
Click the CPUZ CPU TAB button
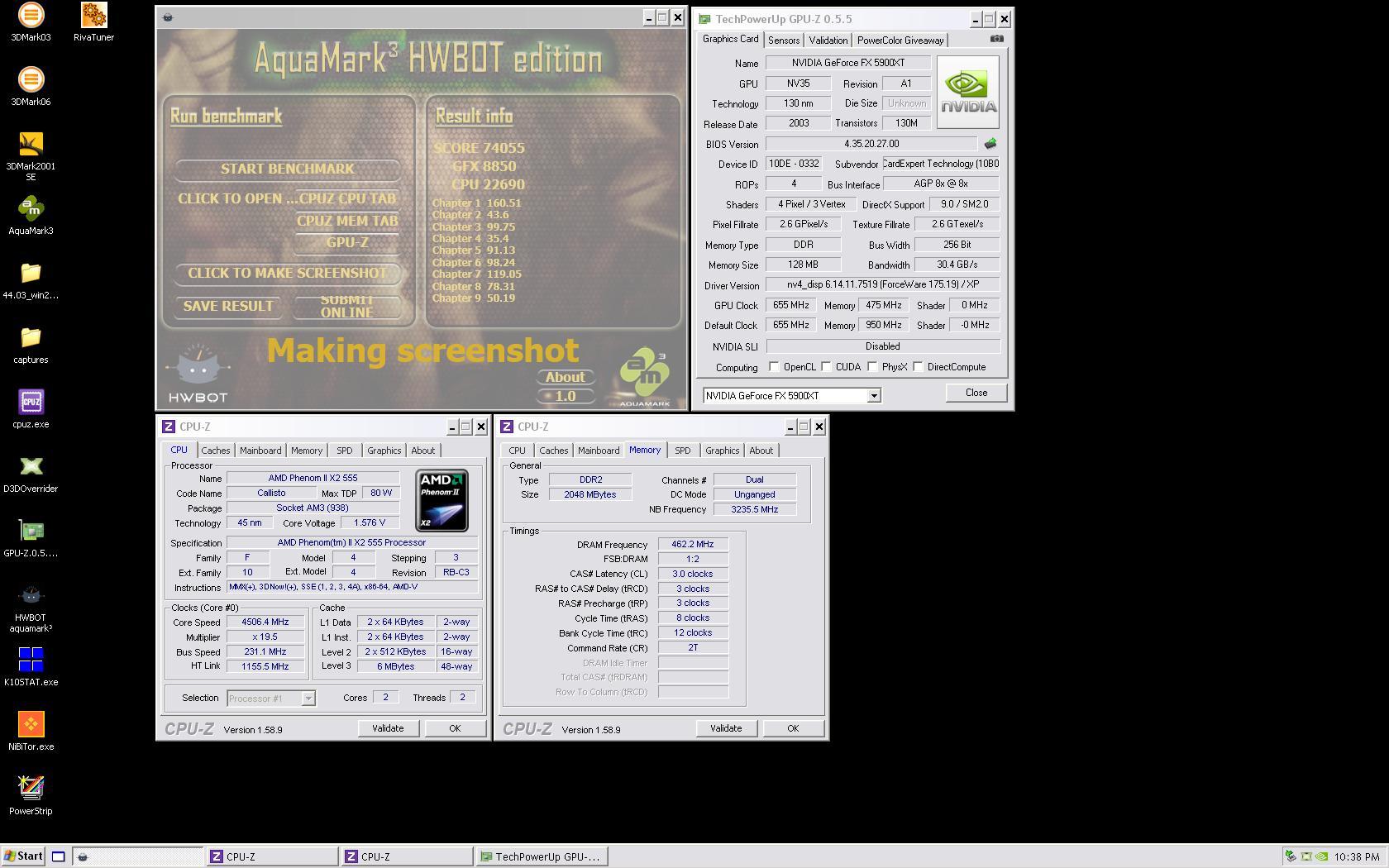tap(347, 198)
